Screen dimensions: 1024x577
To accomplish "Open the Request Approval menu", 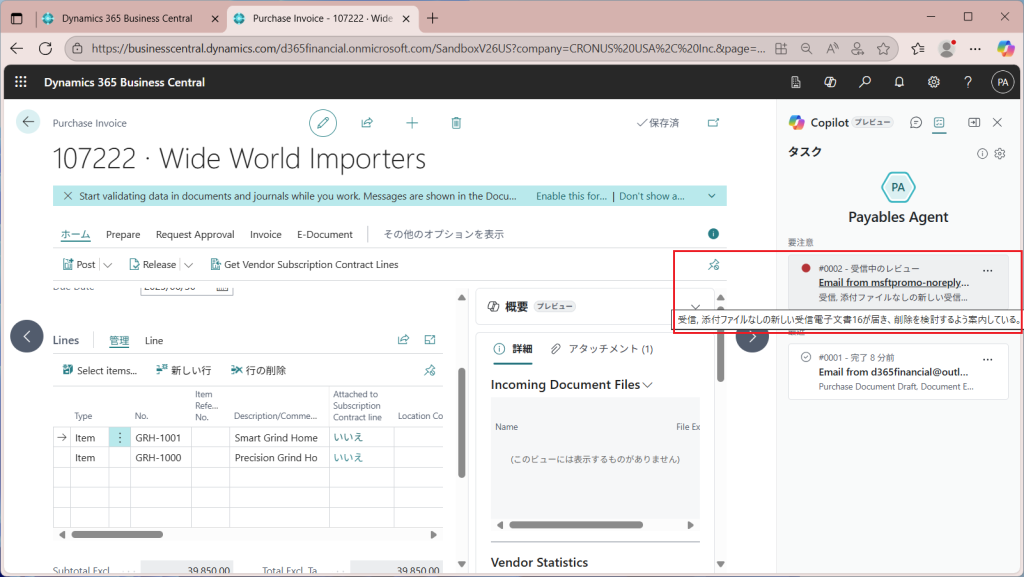I will coord(195,234).
